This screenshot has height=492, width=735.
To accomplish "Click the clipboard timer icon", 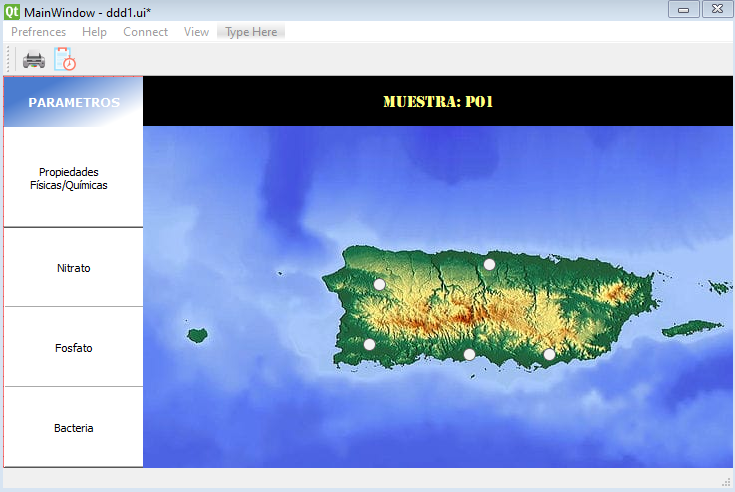I will pos(65,59).
